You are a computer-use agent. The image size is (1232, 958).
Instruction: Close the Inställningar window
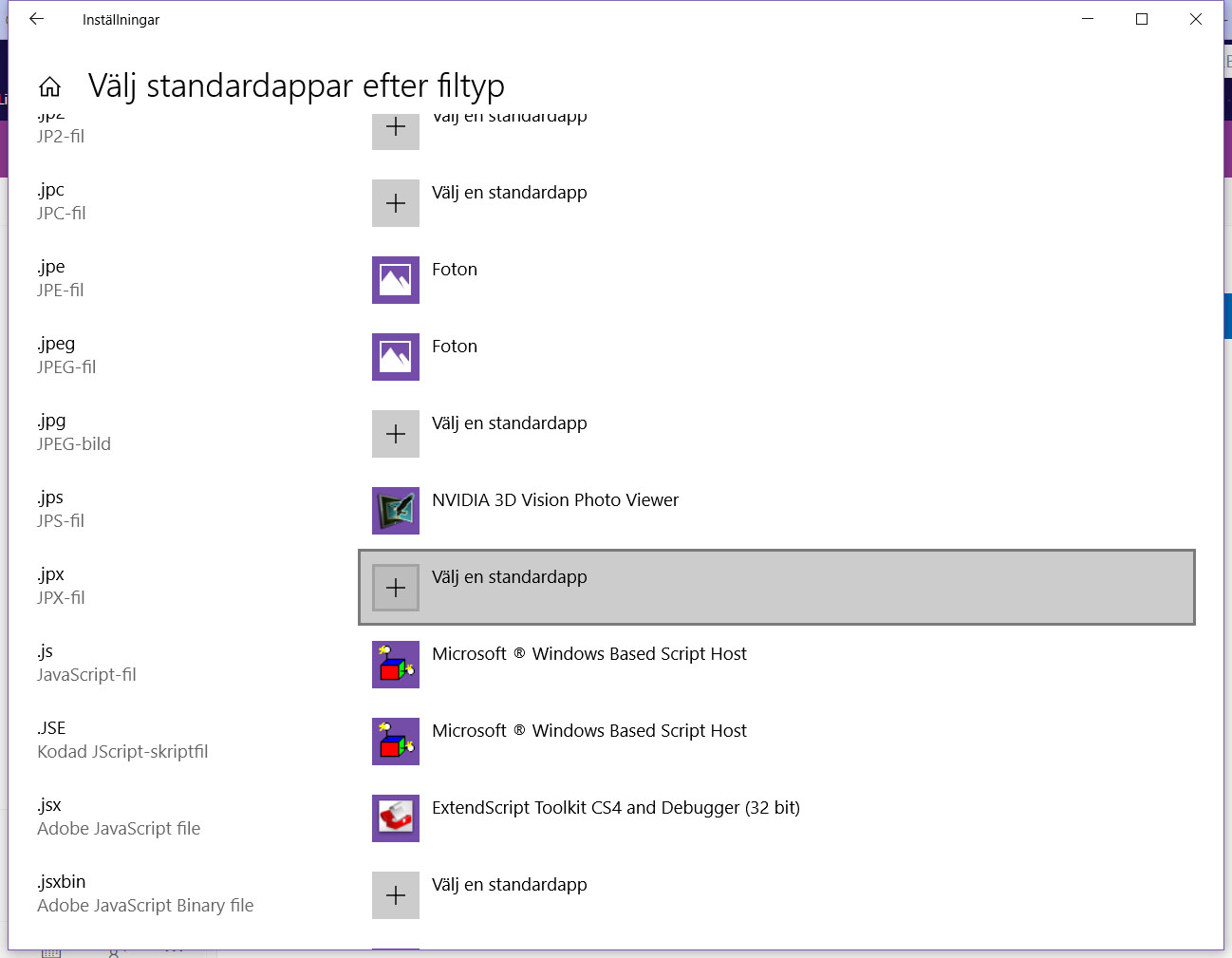pos(1196,19)
